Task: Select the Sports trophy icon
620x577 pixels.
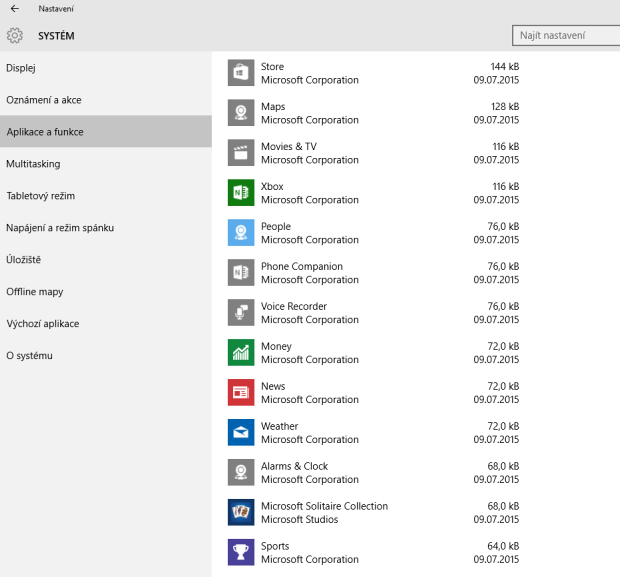Action: (x=241, y=552)
